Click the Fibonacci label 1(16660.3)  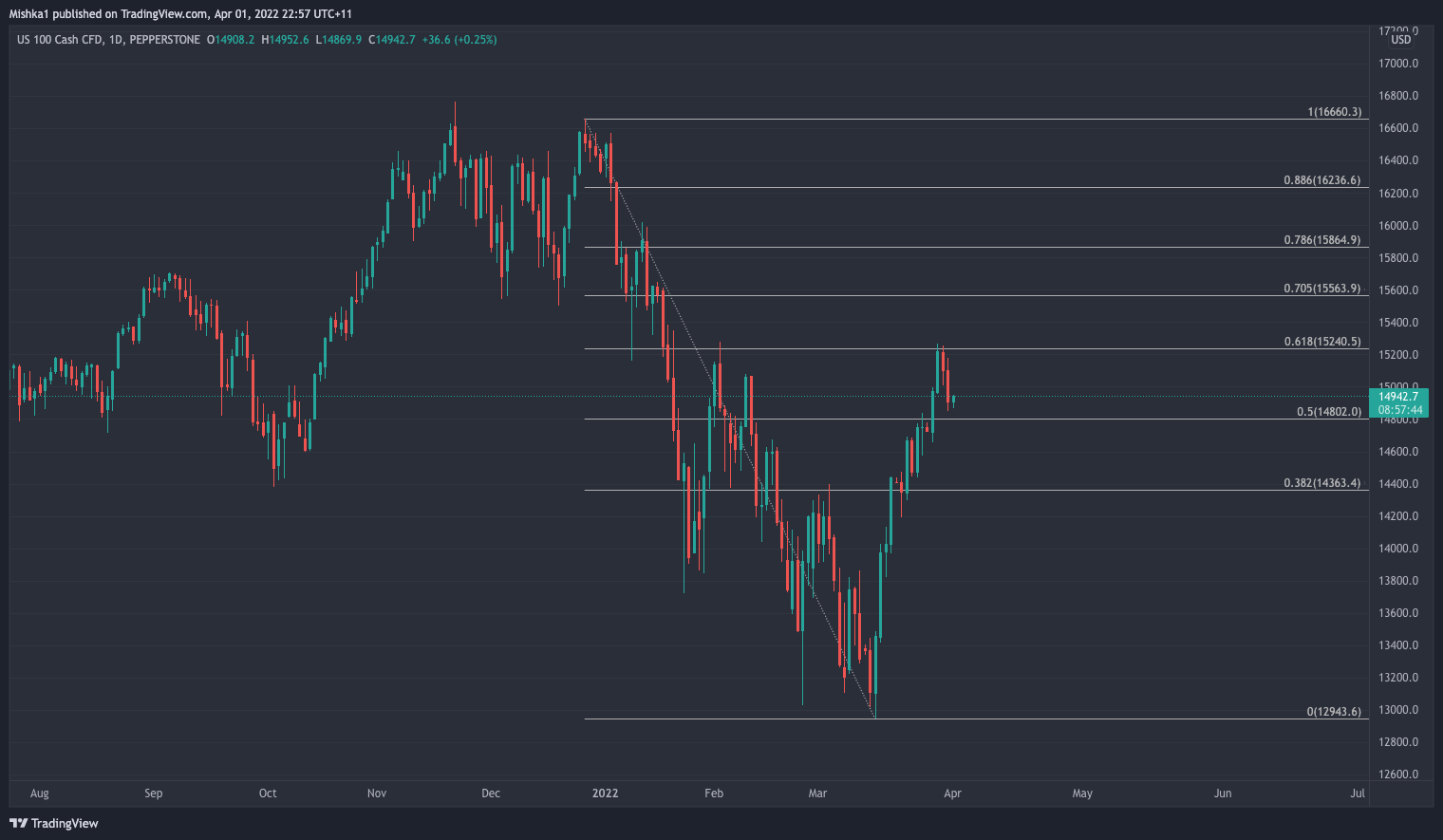(x=1334, y=112)
